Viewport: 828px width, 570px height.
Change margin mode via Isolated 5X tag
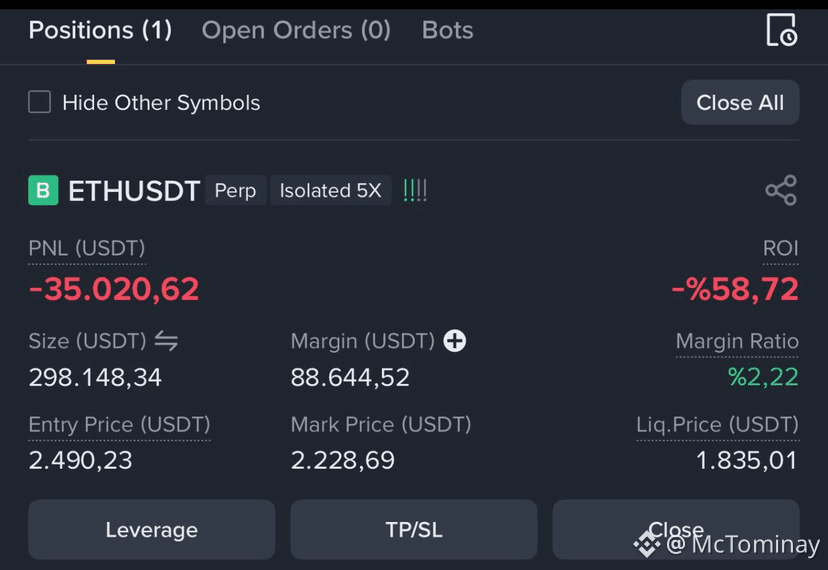331,190
